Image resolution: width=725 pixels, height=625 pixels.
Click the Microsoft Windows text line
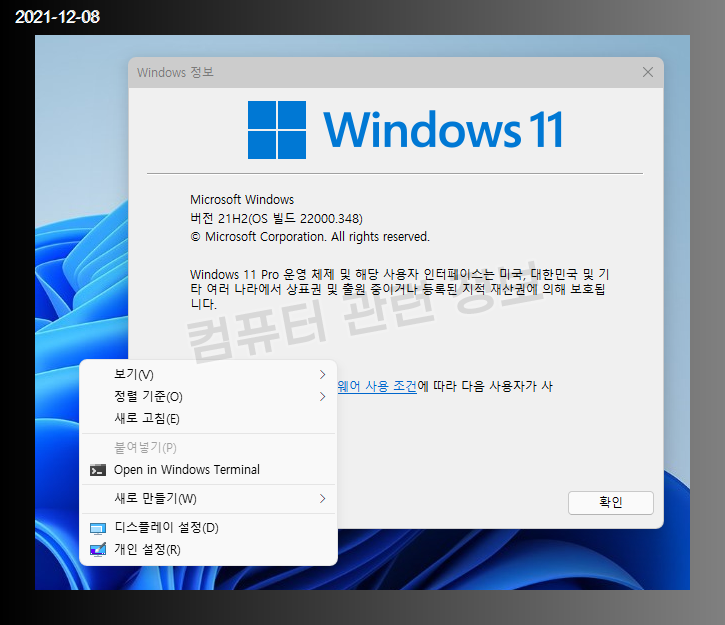point(242,200)
